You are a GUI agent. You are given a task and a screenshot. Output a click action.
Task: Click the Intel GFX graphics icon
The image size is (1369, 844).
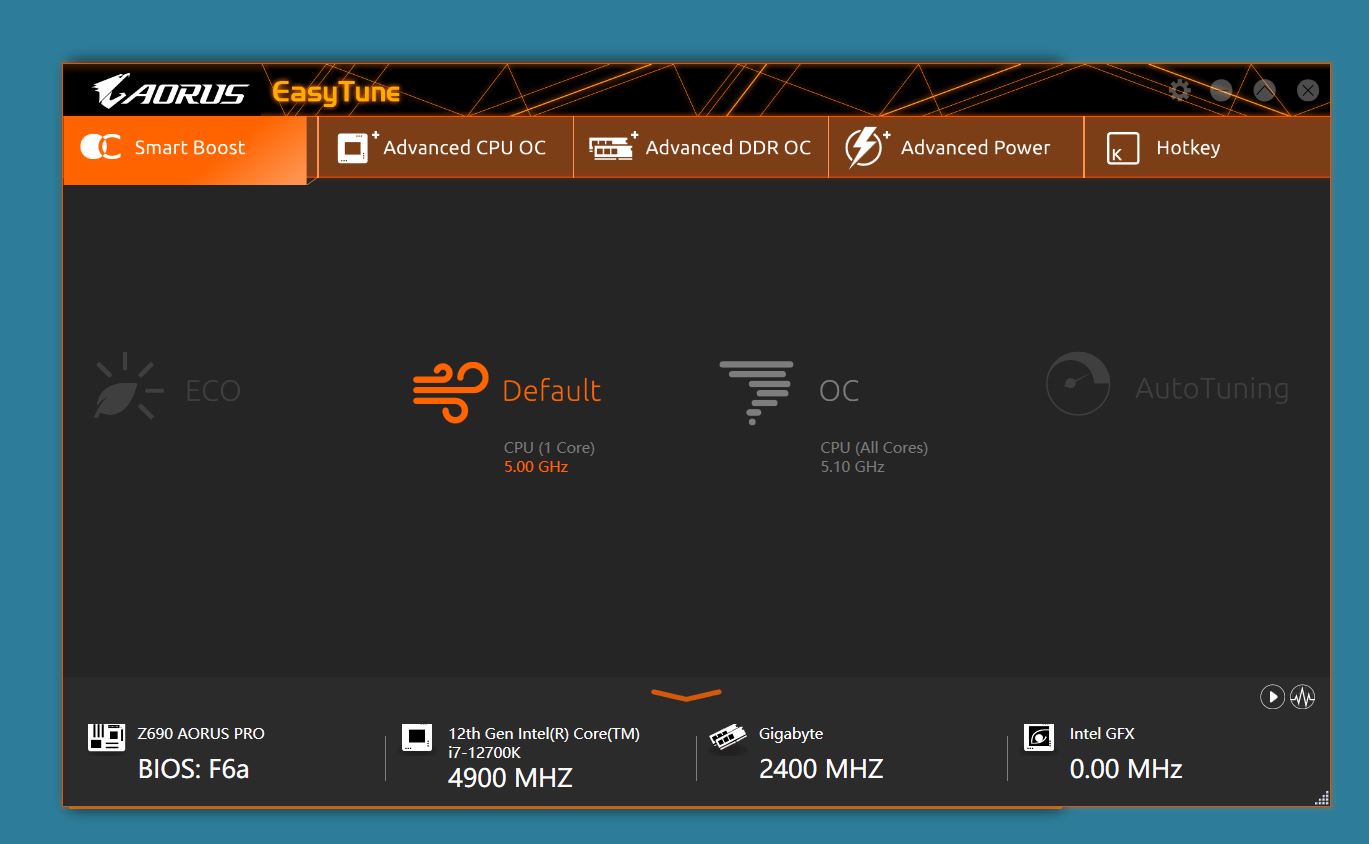click(1039, 738)
